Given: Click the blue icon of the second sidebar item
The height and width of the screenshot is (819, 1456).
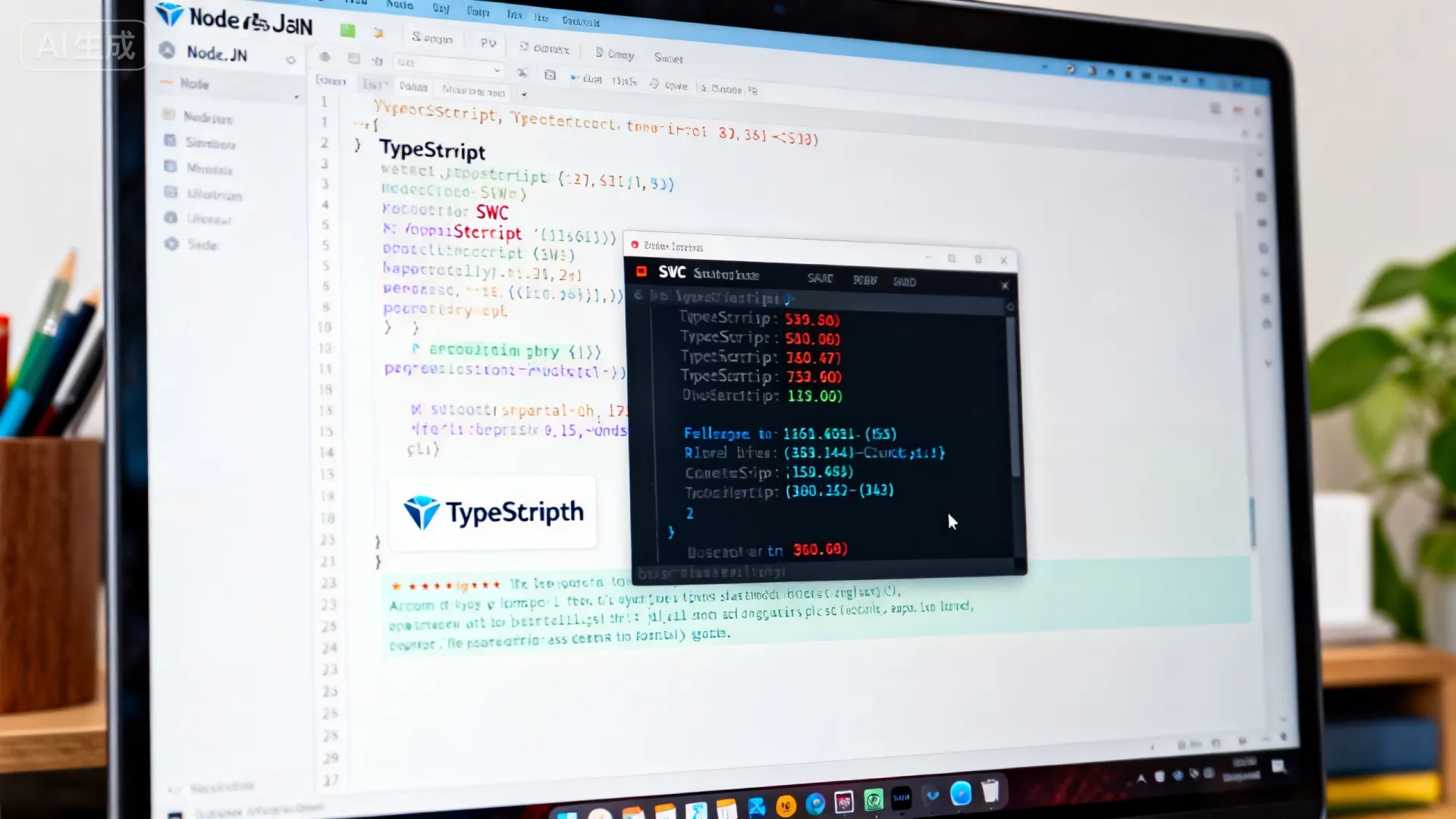Looking at the screenshot, I should 170,141.
